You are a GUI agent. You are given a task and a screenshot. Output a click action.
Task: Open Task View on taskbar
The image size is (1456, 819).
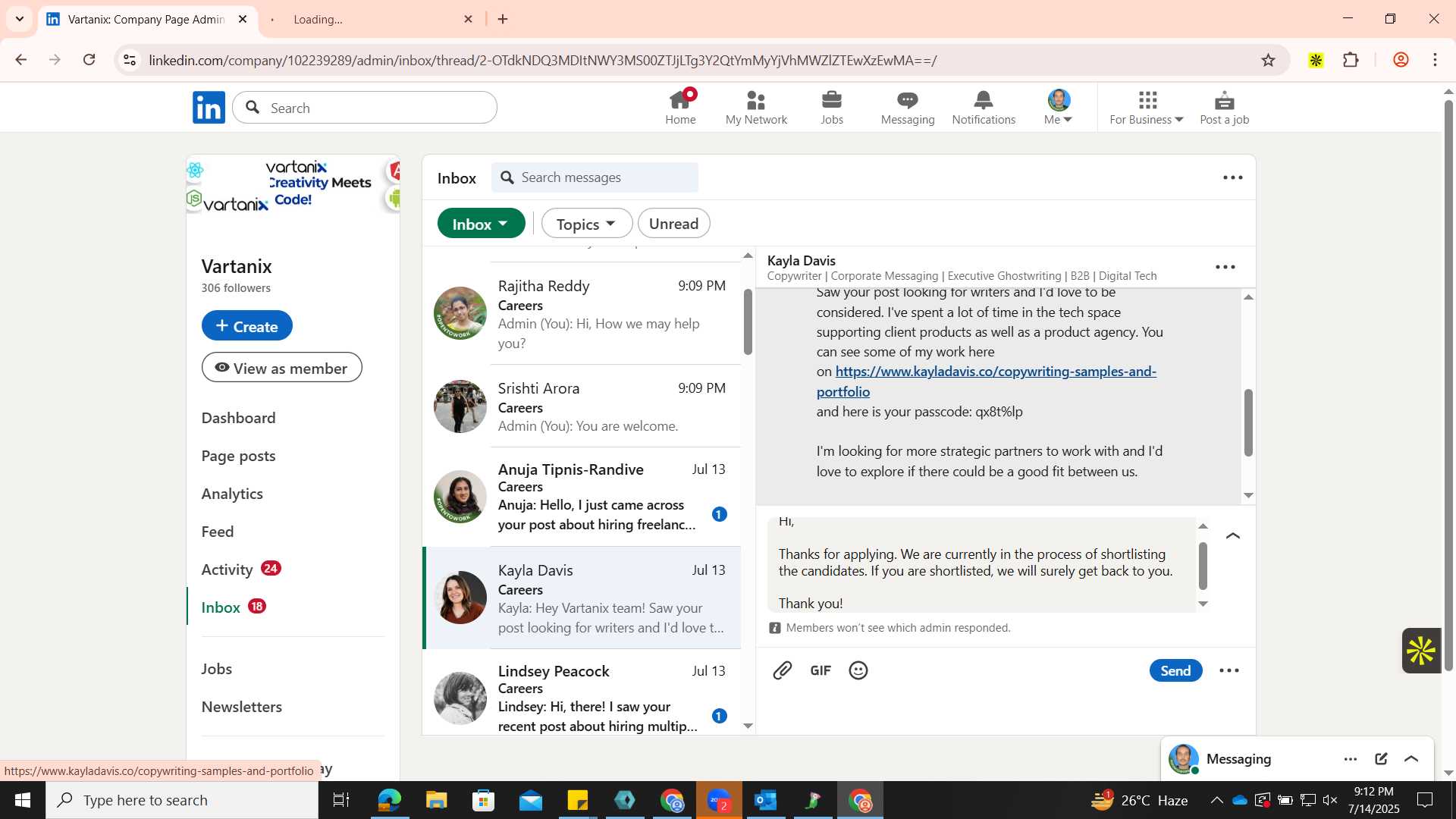click(341, 800)
